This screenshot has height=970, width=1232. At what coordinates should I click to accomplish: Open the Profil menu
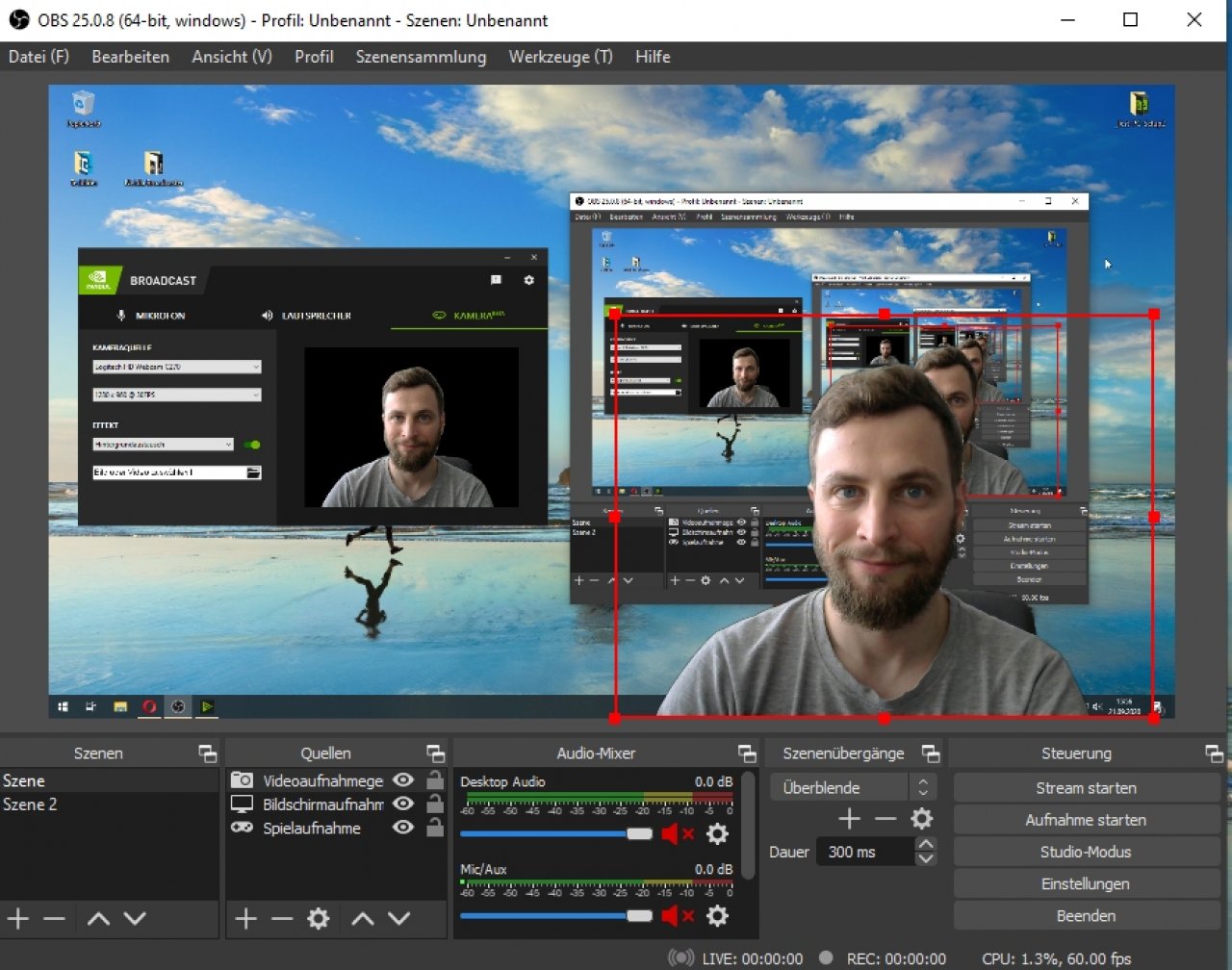point(314,57)
